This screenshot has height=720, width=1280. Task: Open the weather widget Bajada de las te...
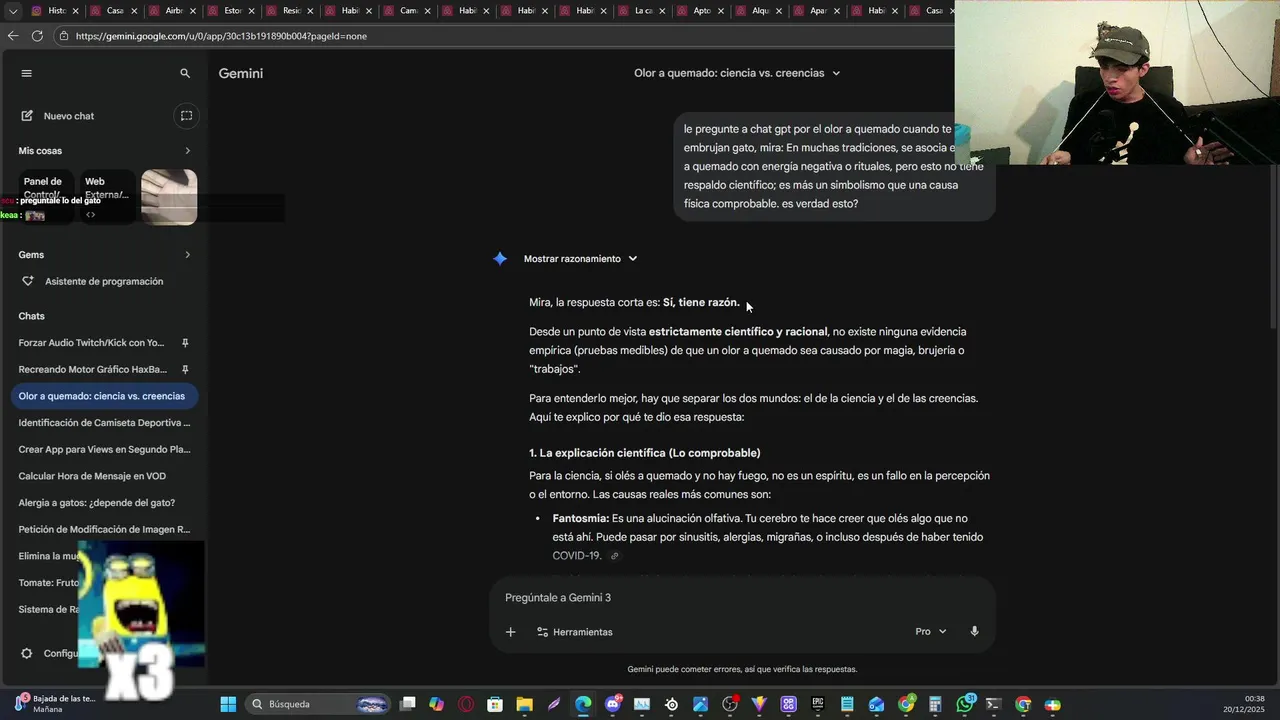tap(55, 704)
